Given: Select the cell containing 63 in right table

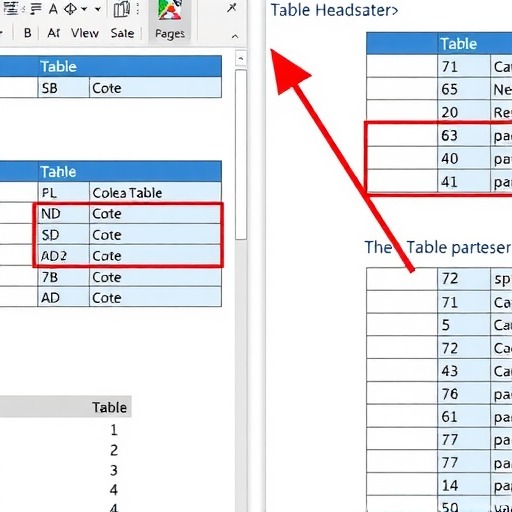Looking at the screenshot, I should point(464,135).
